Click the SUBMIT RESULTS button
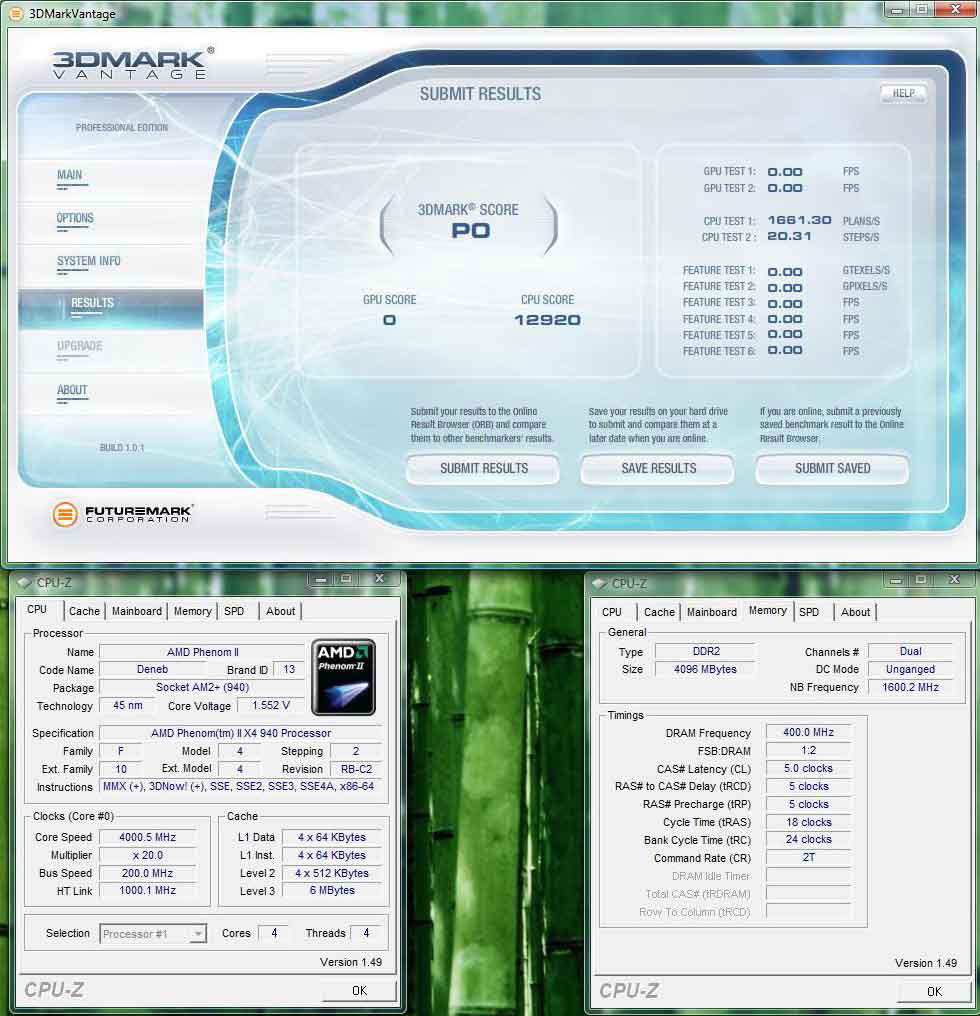980x1016 pixels. (x=484, y=468)
